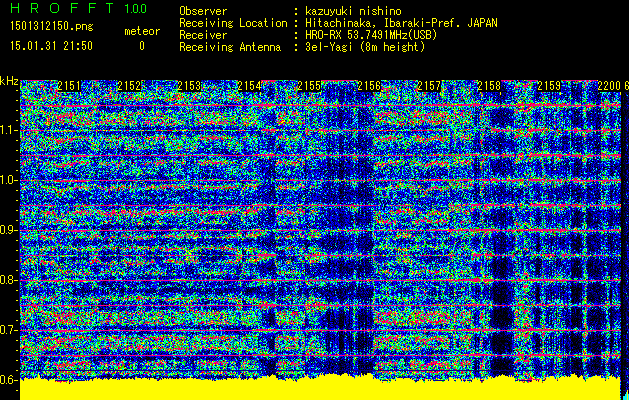Click the 2151 time marker
The image size is (629, 400).
[69, 87]
